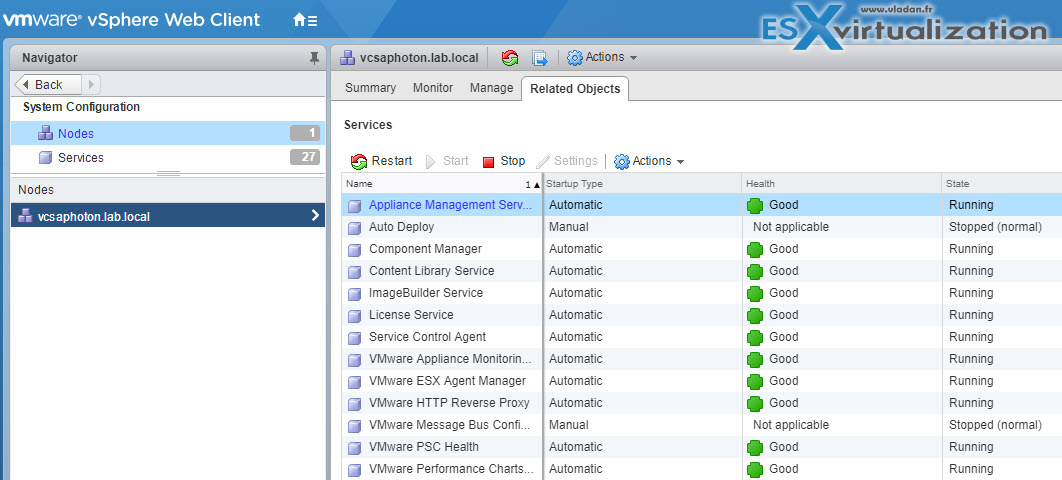Click the VMware ESX Agent Manager icon

[x=354, y=382]
